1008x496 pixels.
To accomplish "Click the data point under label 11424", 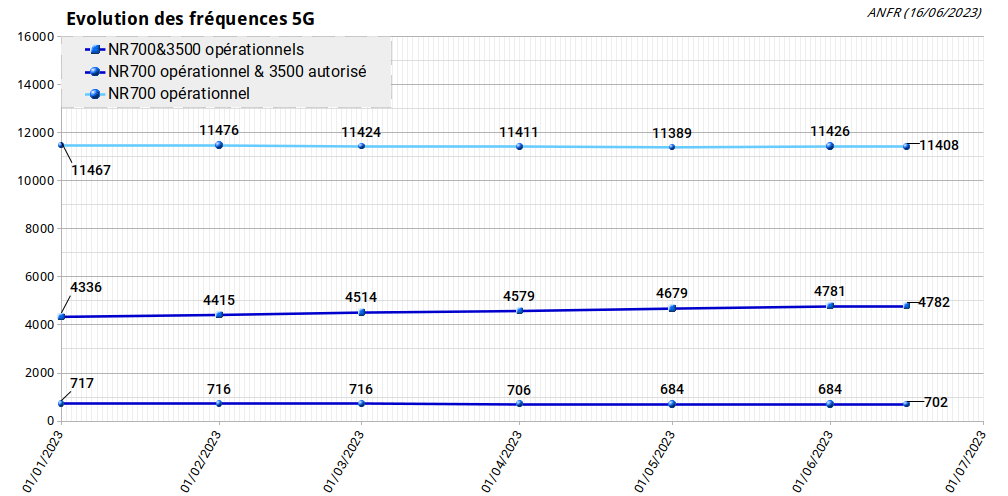I will pyautogui.click(x=361, y=146).
